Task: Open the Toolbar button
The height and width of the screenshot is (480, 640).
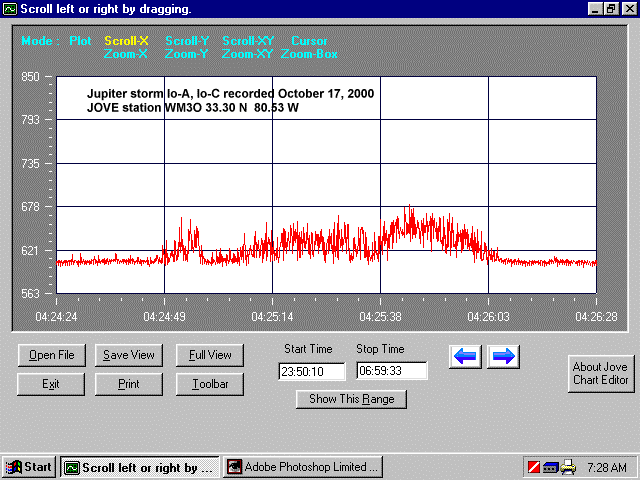Action: click(210, 383)
